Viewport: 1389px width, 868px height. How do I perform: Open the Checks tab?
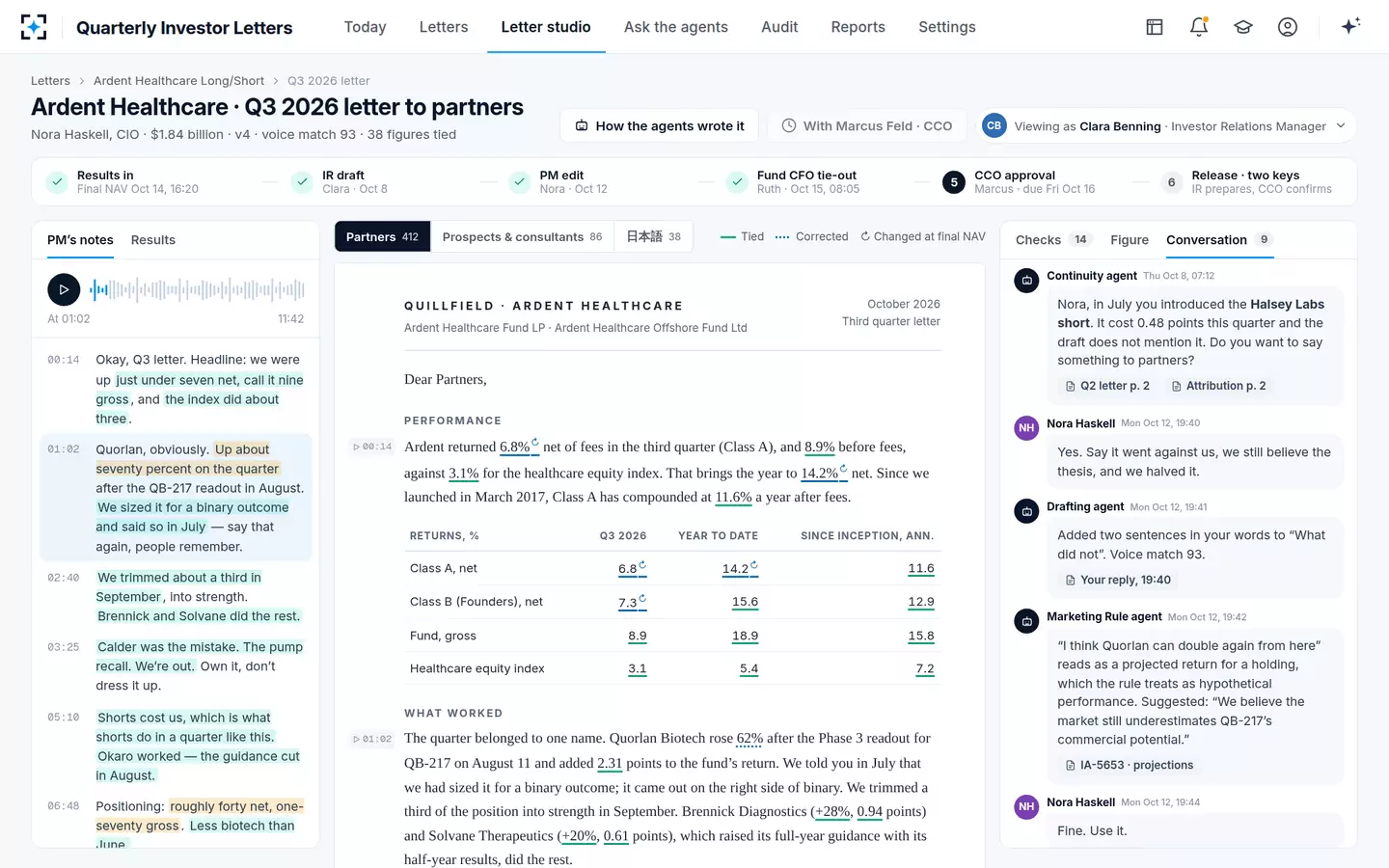click(1051, 240)
